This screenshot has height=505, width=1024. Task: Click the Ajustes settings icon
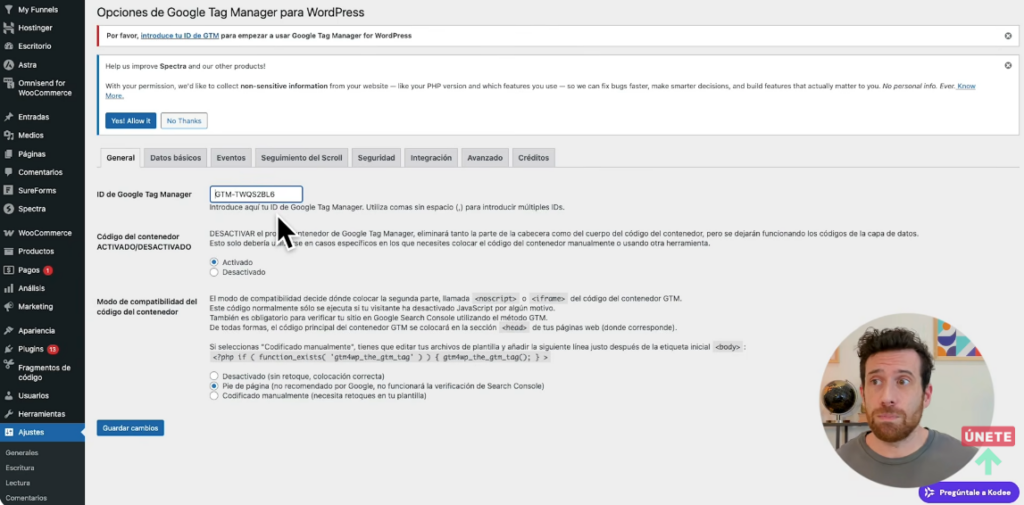pyautogui.click(x=8, y=432)
